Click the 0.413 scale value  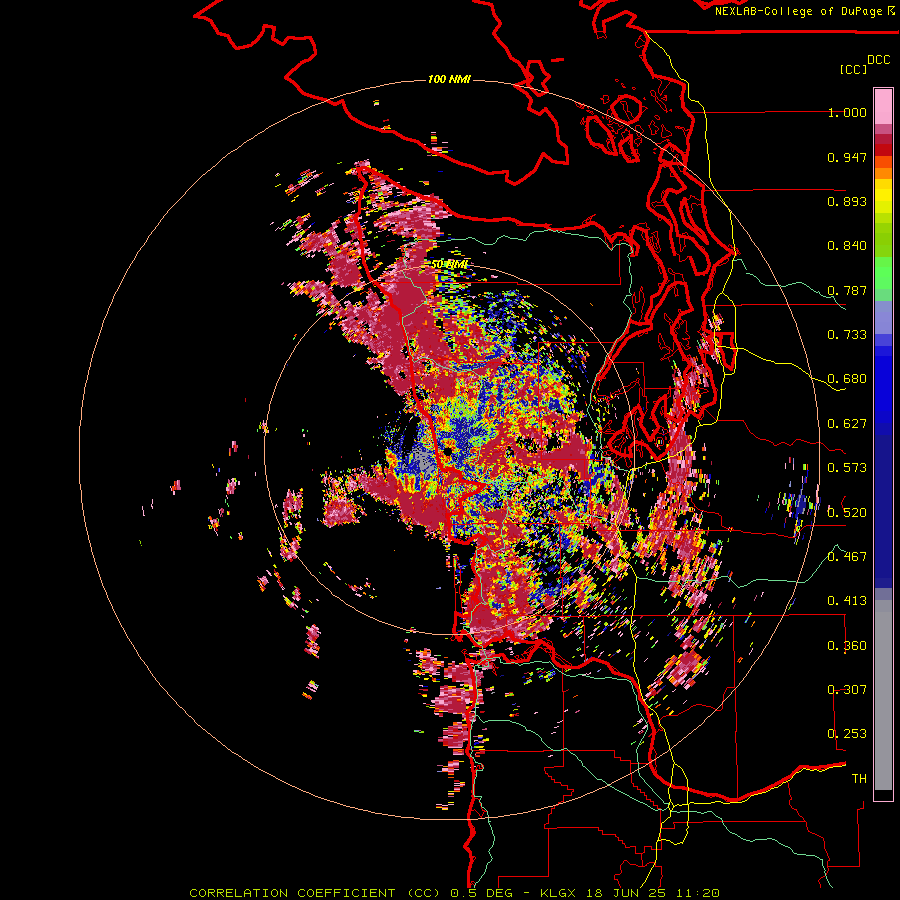point(847,601)
